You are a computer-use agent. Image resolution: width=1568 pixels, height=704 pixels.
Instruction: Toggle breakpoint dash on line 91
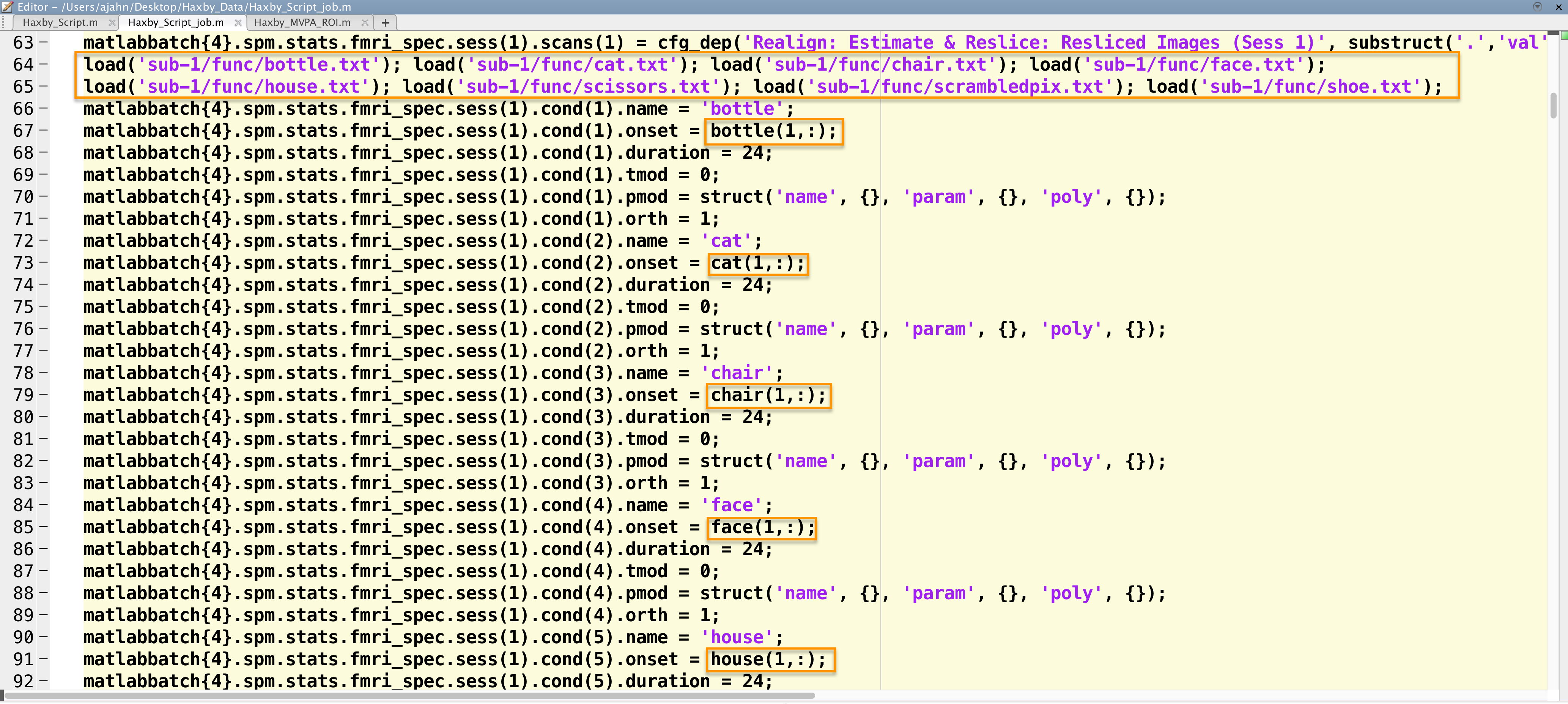coord(44,660)
